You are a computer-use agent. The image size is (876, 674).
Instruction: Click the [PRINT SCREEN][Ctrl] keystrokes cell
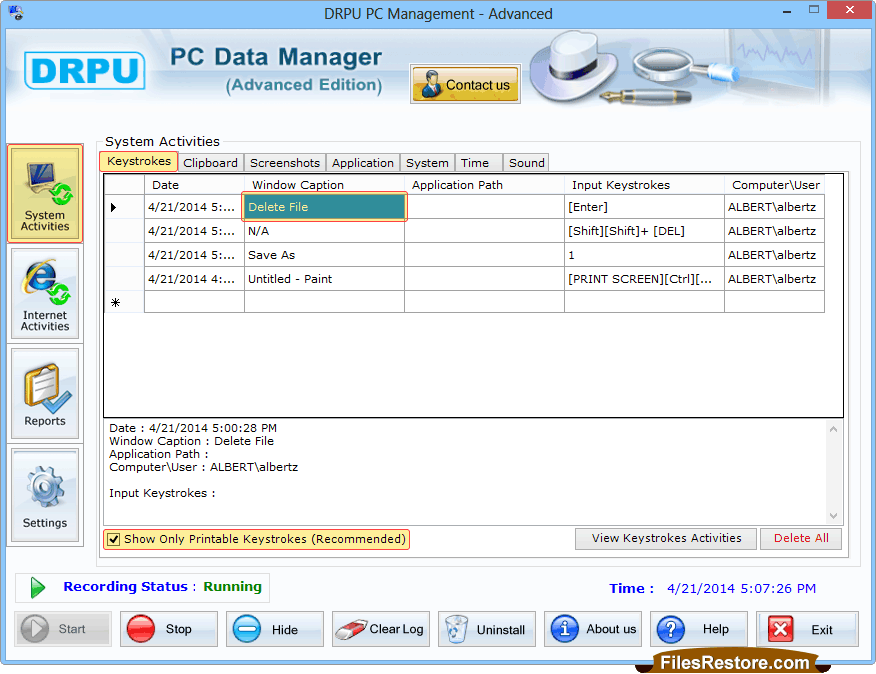click(644, 279)
